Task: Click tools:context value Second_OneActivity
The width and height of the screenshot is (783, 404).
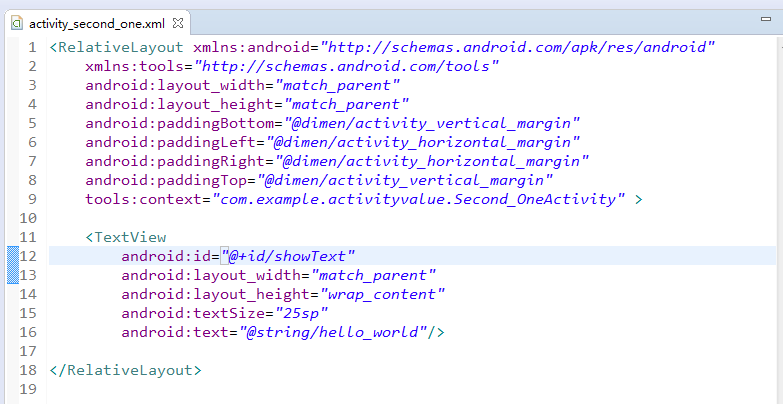Action: click(419, 199)
